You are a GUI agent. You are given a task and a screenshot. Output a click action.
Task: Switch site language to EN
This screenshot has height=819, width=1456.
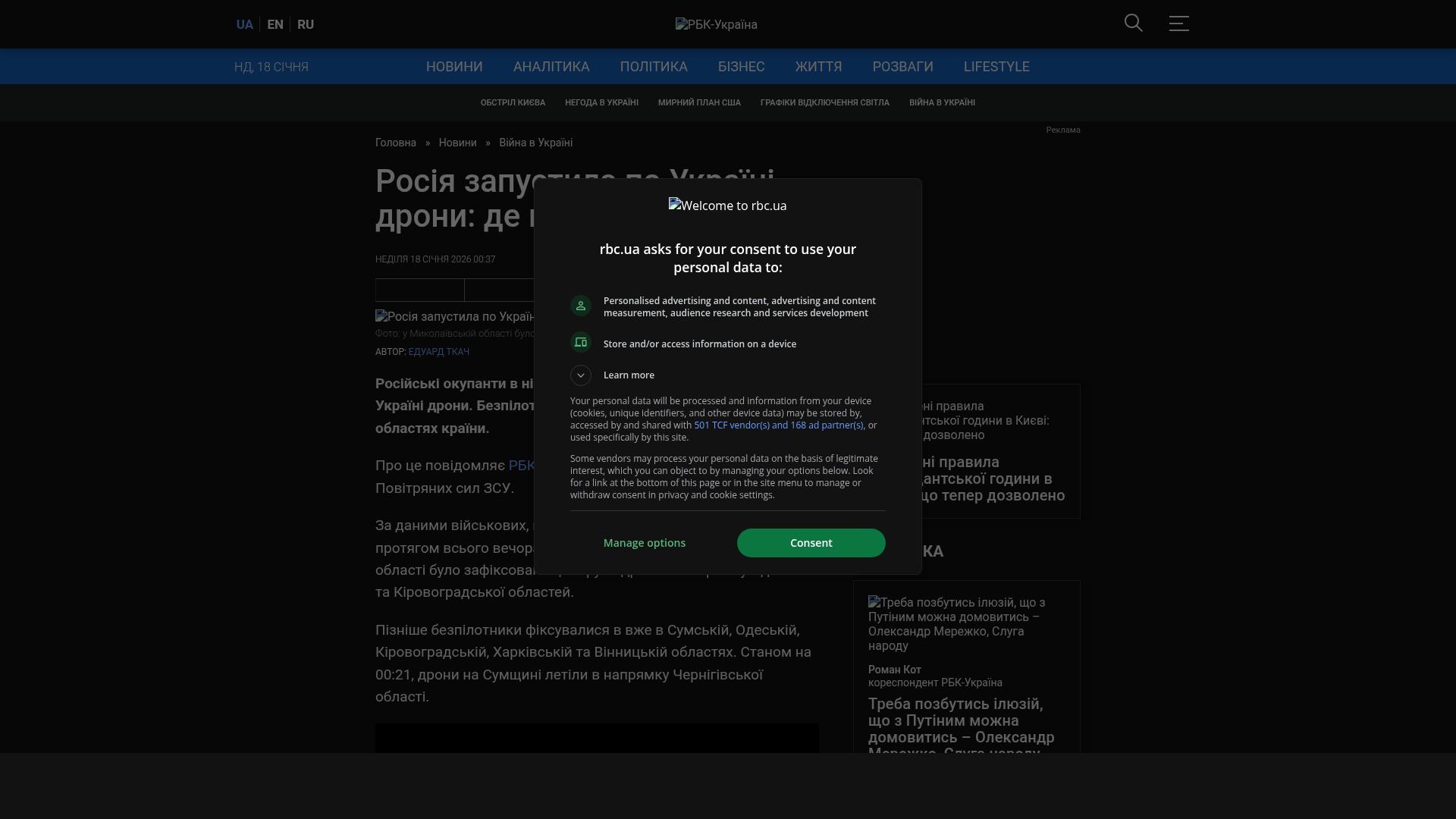[275, 24]
